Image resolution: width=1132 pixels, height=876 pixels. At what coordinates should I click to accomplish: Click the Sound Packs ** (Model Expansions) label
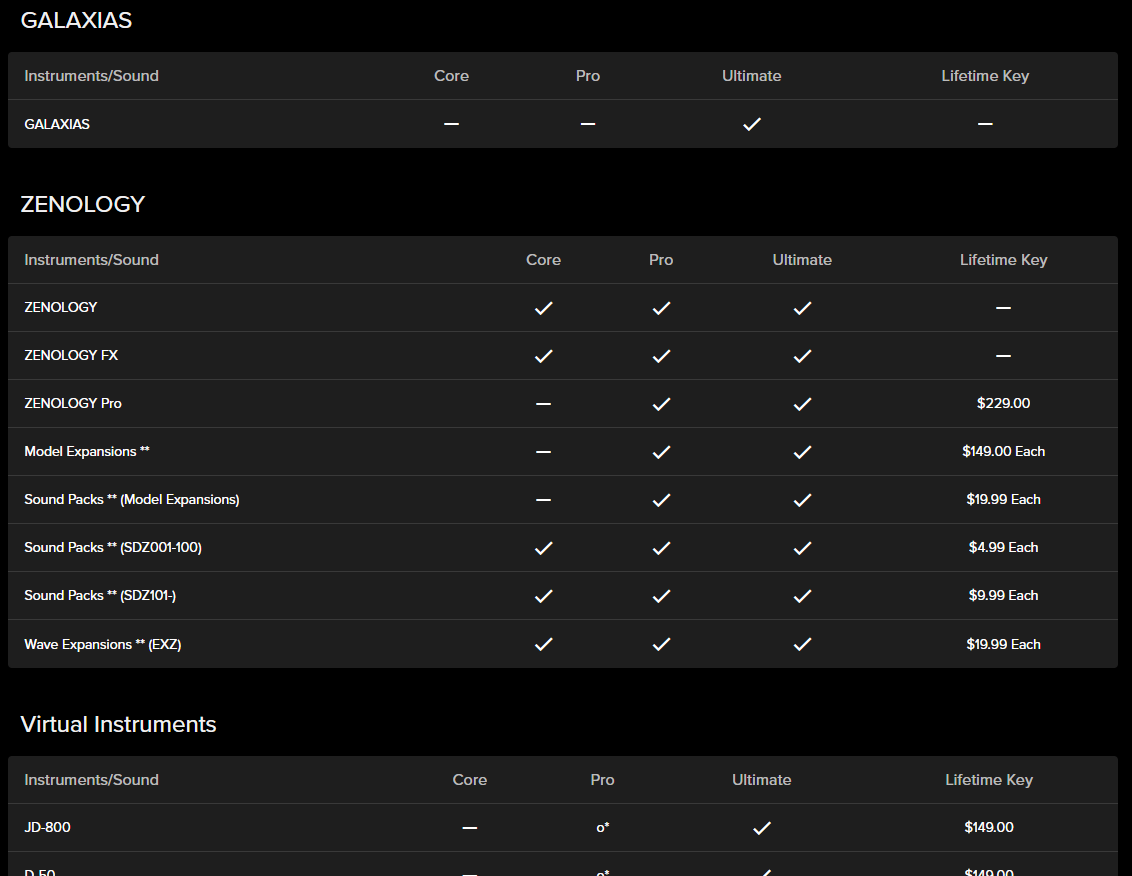pyautogui.click(x=132, y=499)
